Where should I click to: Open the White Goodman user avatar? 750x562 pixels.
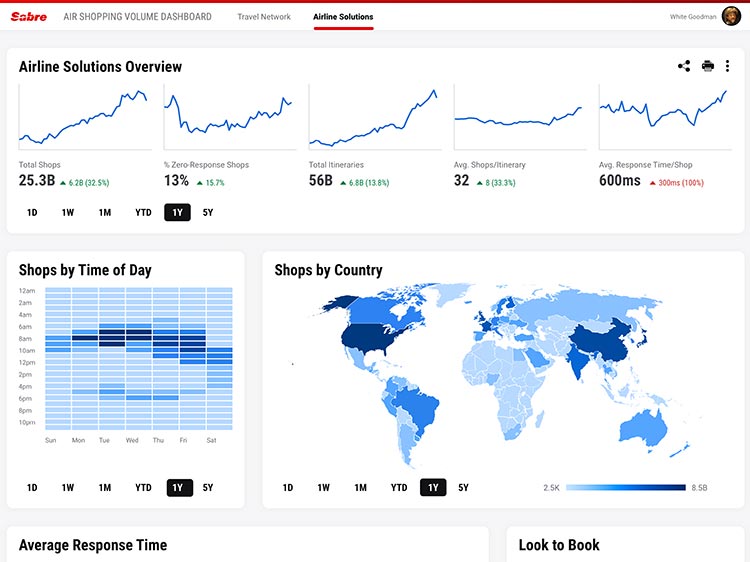click(x=732, y=16)
